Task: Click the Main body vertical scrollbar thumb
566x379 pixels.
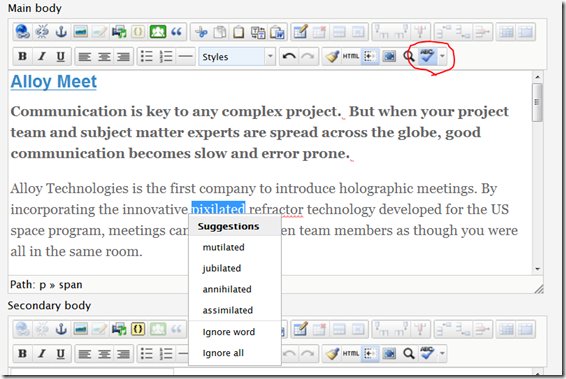Action: tap(537, 102)
